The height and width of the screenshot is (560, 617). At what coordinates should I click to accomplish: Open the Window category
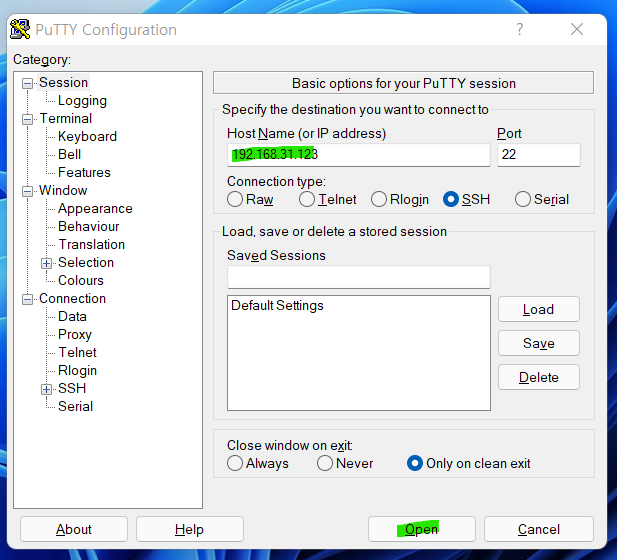(63, 190)
